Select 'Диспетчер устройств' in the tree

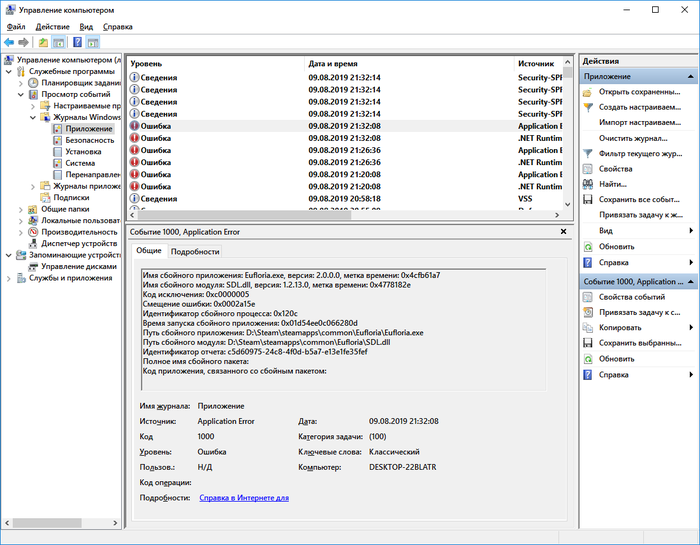(78, 243)
